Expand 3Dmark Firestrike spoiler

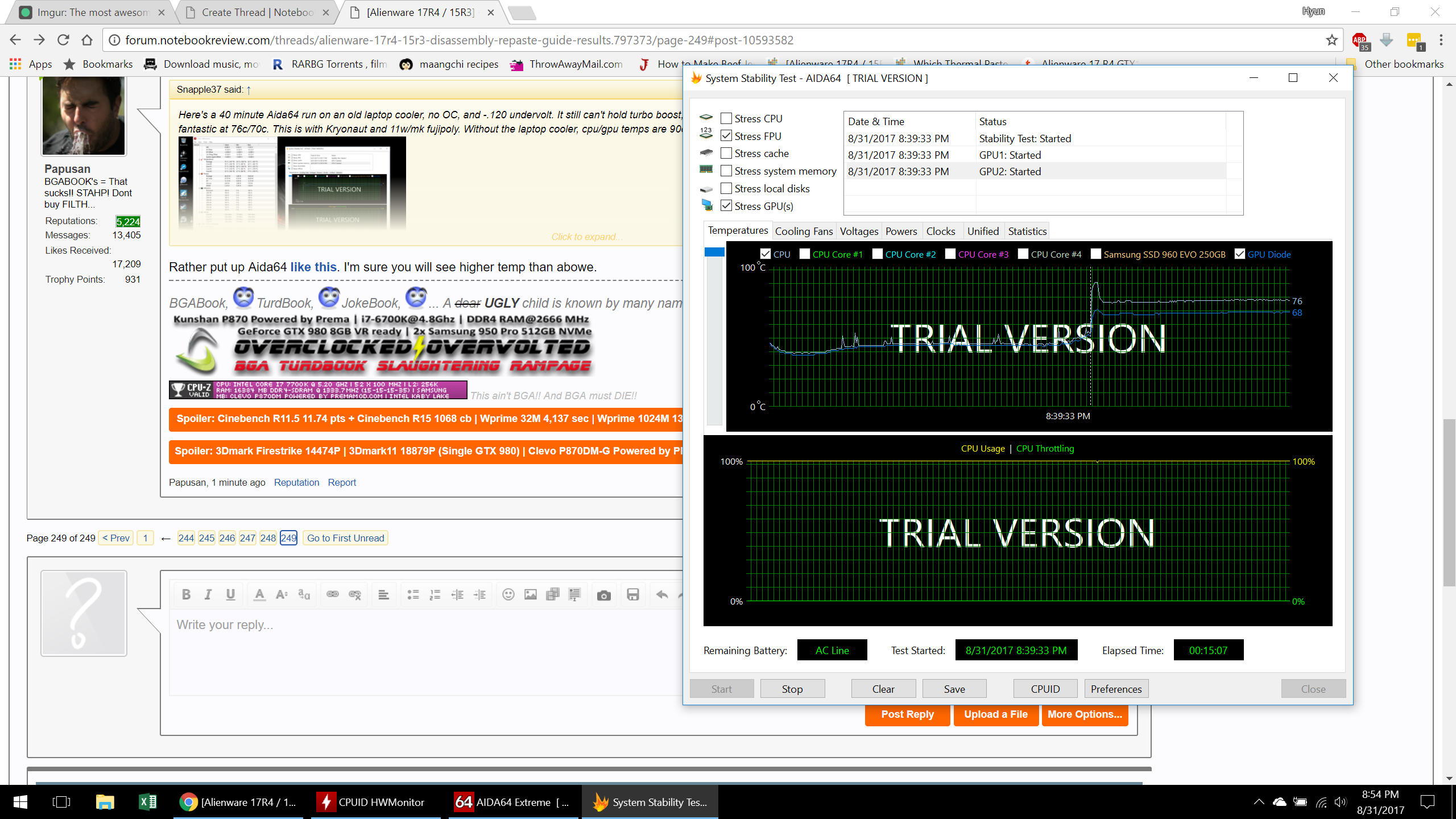425,451
